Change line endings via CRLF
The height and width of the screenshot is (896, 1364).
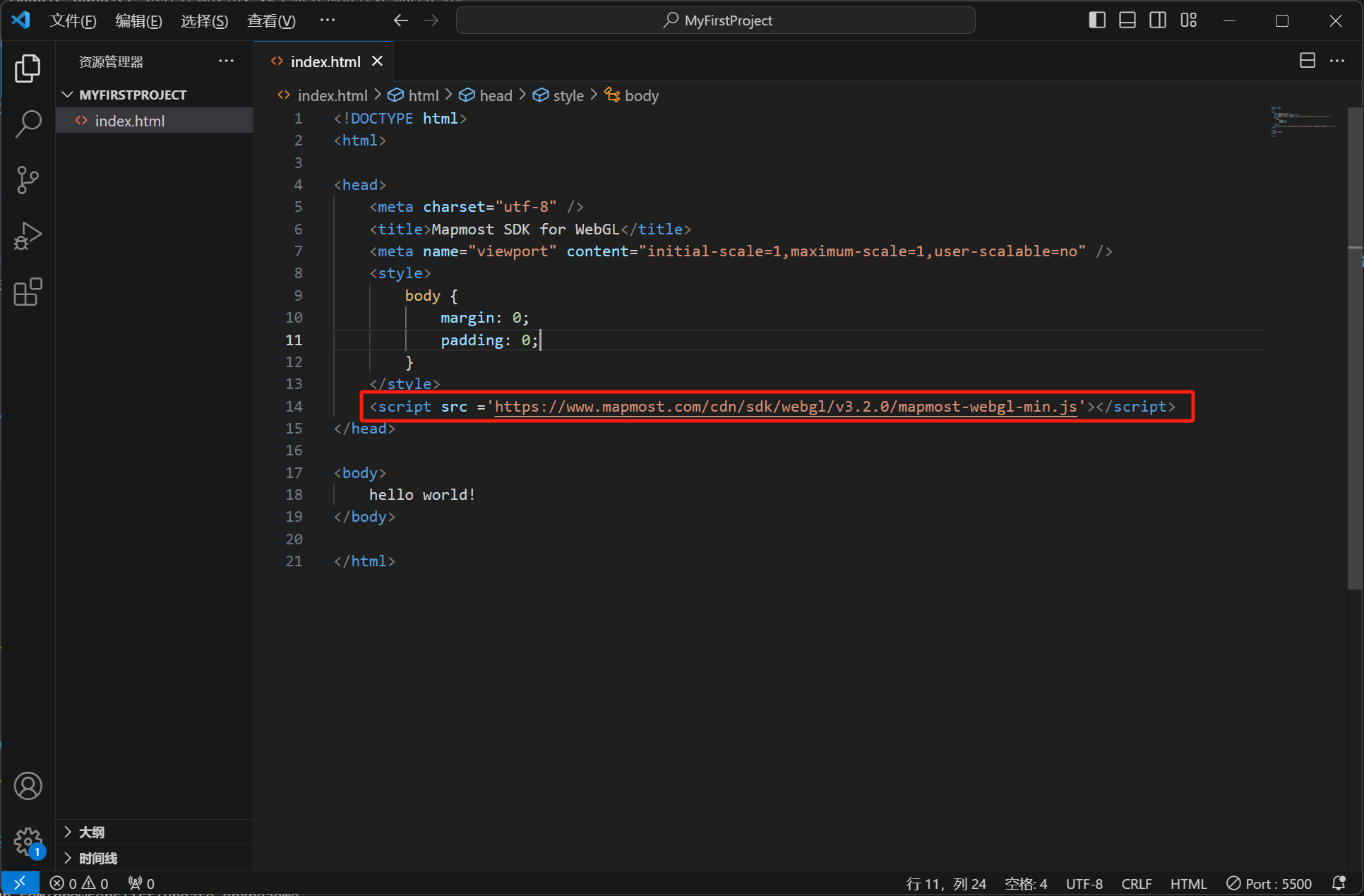coord(1137,883)
